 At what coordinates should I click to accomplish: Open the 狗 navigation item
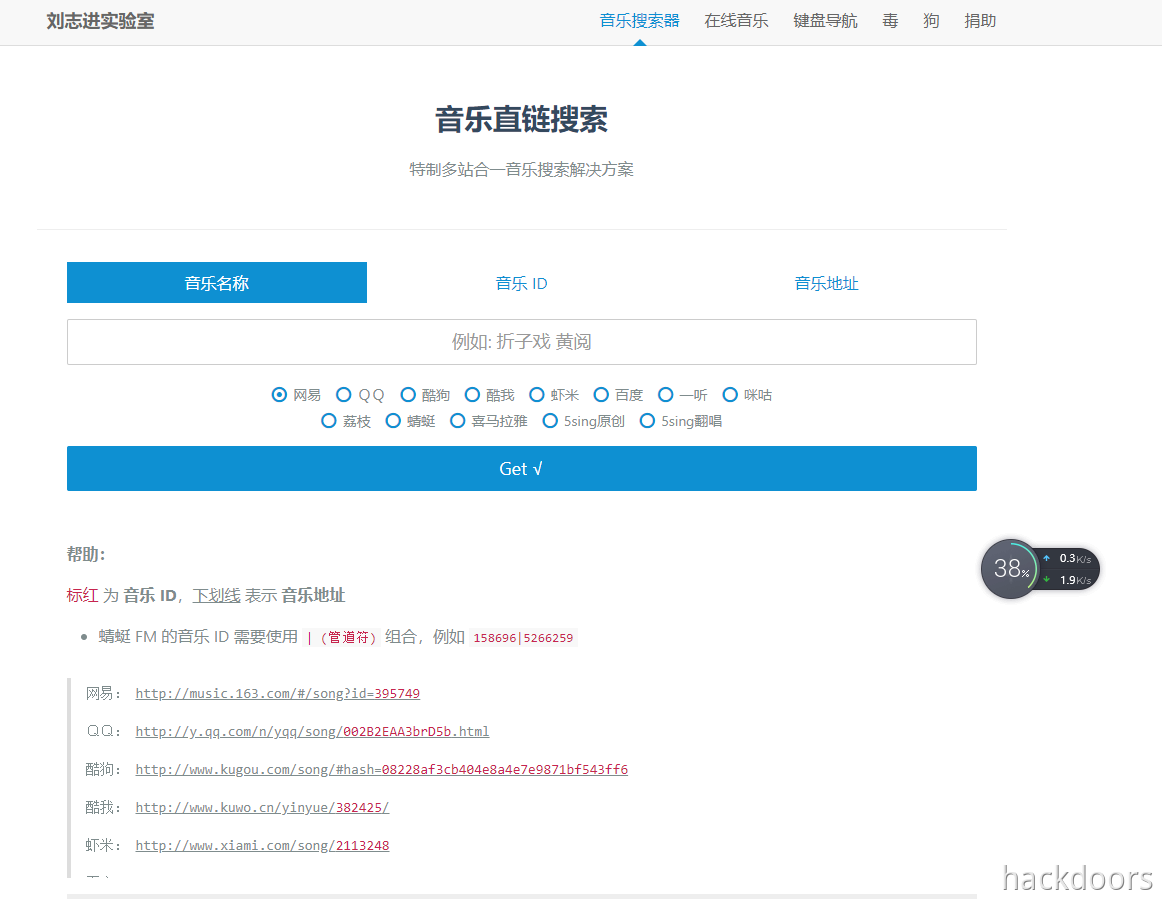[931, 21]
